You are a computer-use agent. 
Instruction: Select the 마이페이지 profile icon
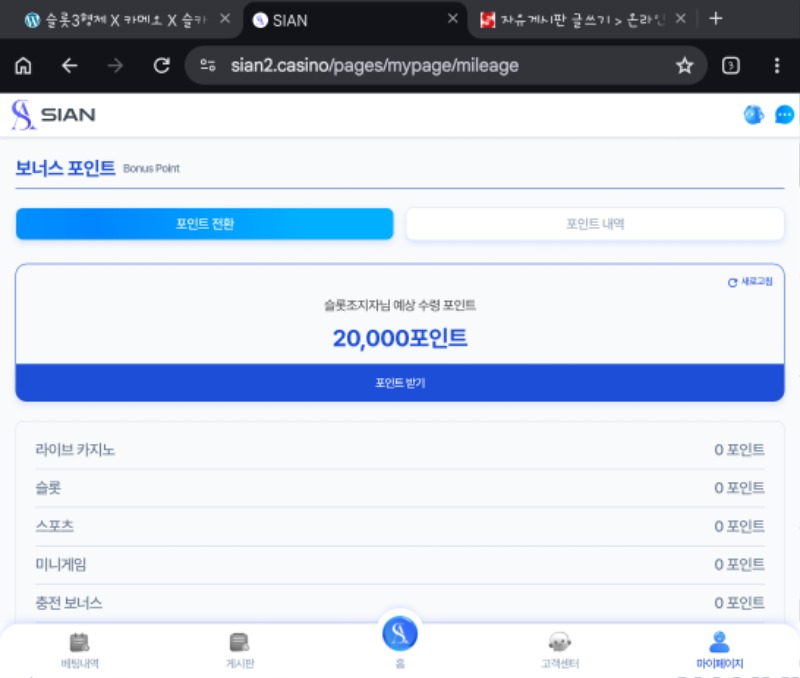[721, 648]
